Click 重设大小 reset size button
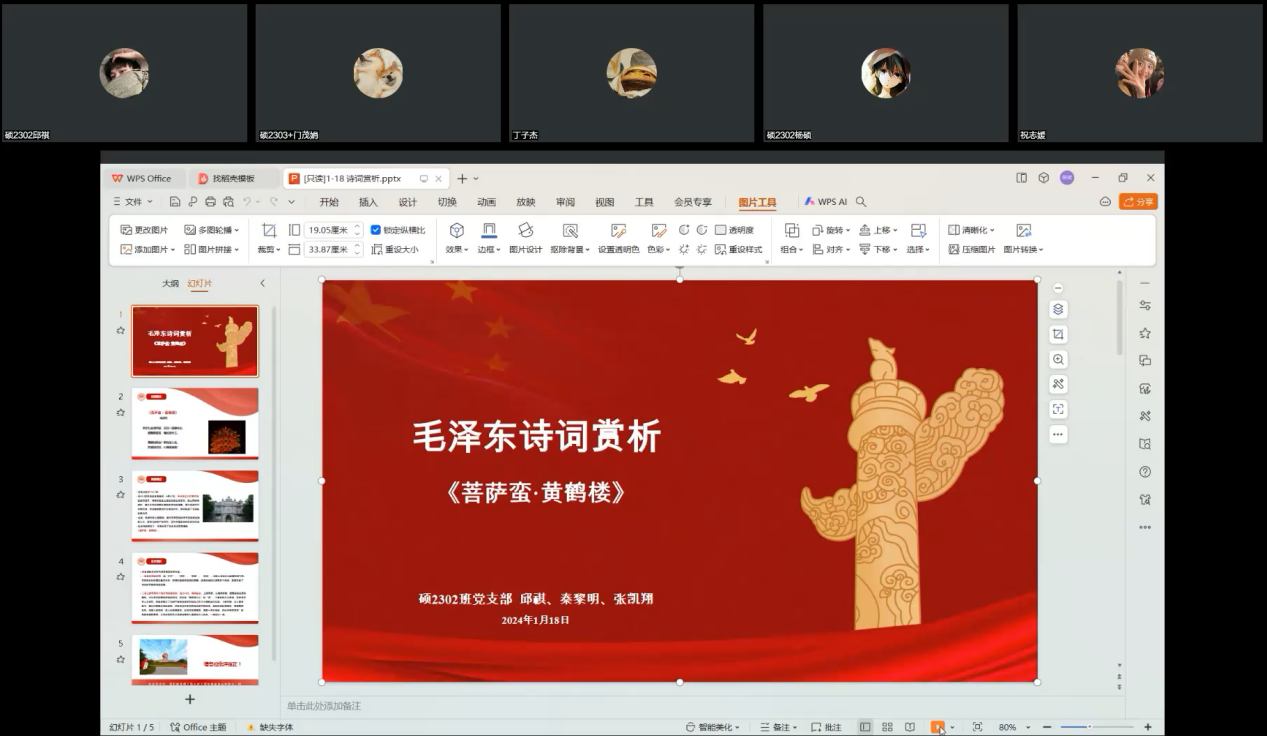Viewport: 1267px width, 736px height. (396, 249)
